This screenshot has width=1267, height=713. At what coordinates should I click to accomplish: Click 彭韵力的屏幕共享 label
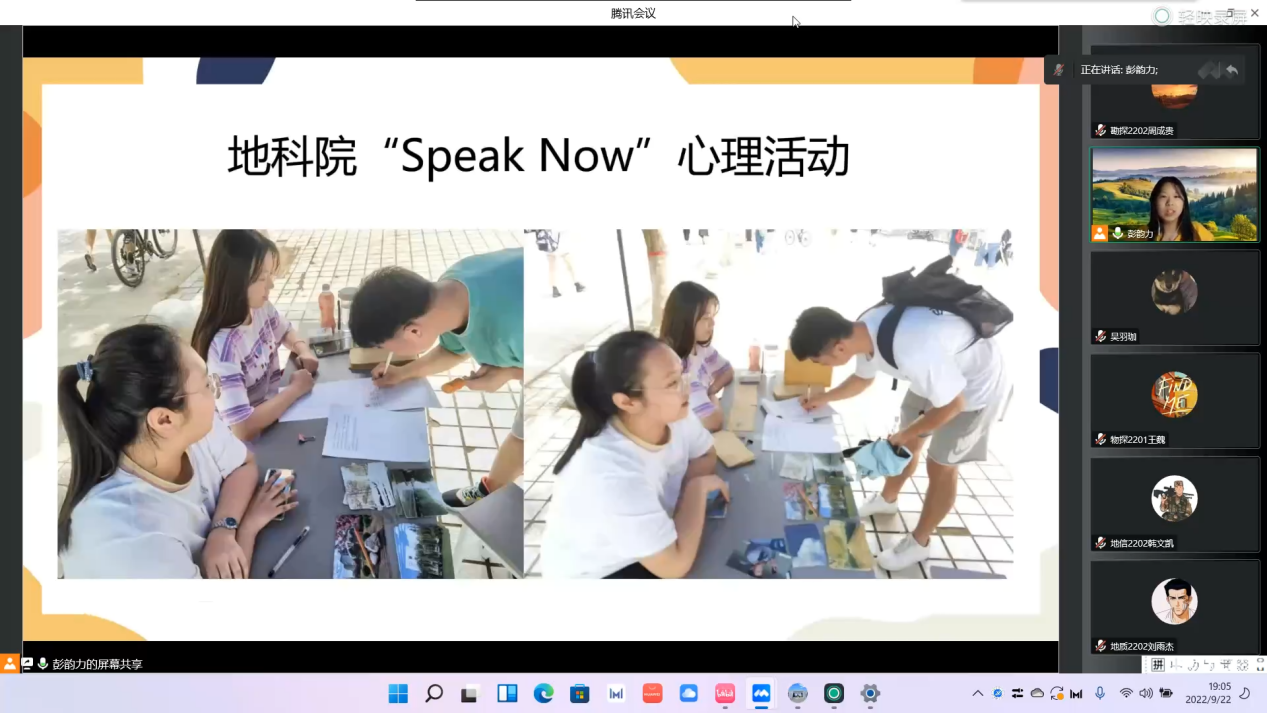(x=97, y=664)
